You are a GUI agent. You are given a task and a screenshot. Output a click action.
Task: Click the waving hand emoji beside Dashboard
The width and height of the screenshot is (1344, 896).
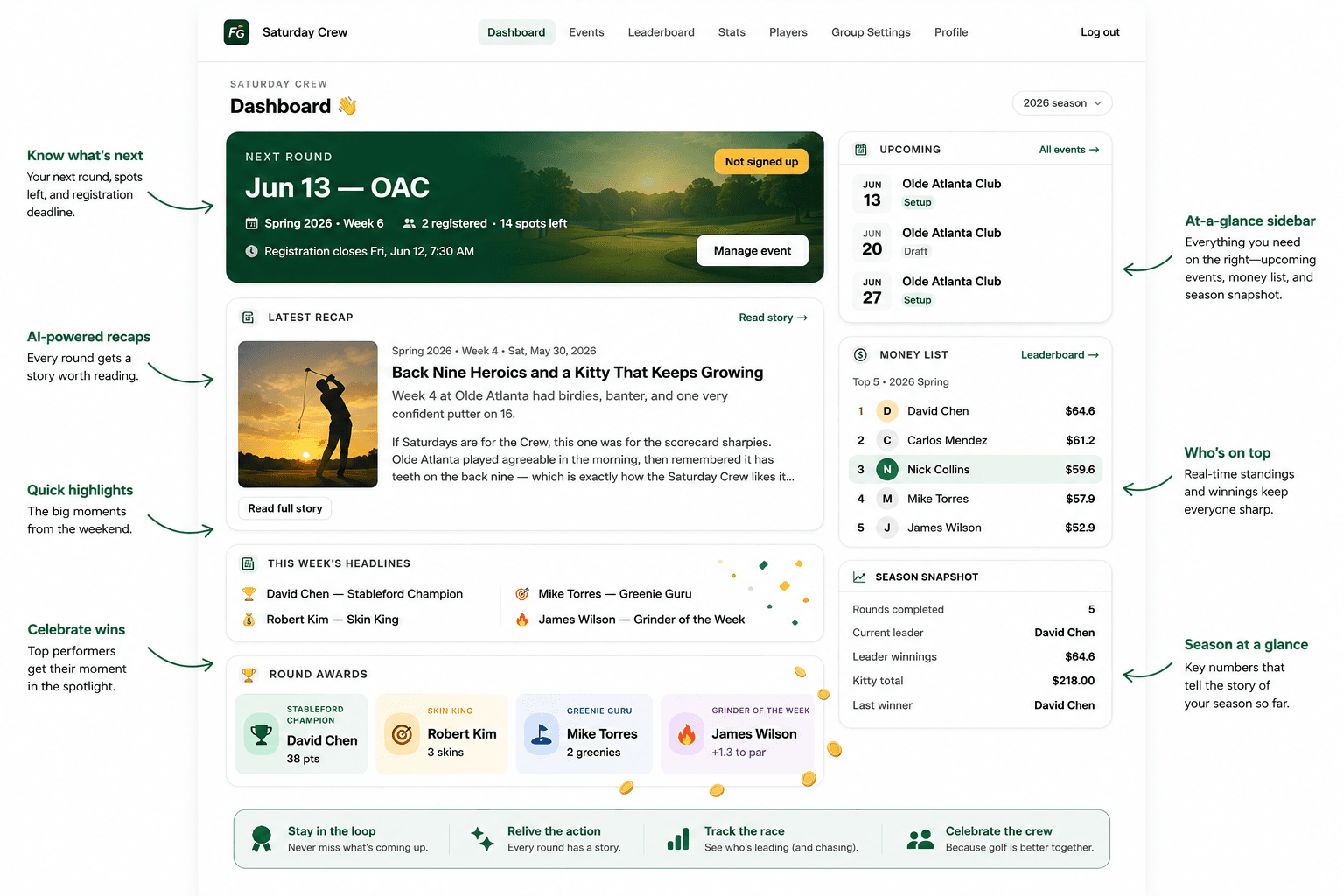point(347,106)
